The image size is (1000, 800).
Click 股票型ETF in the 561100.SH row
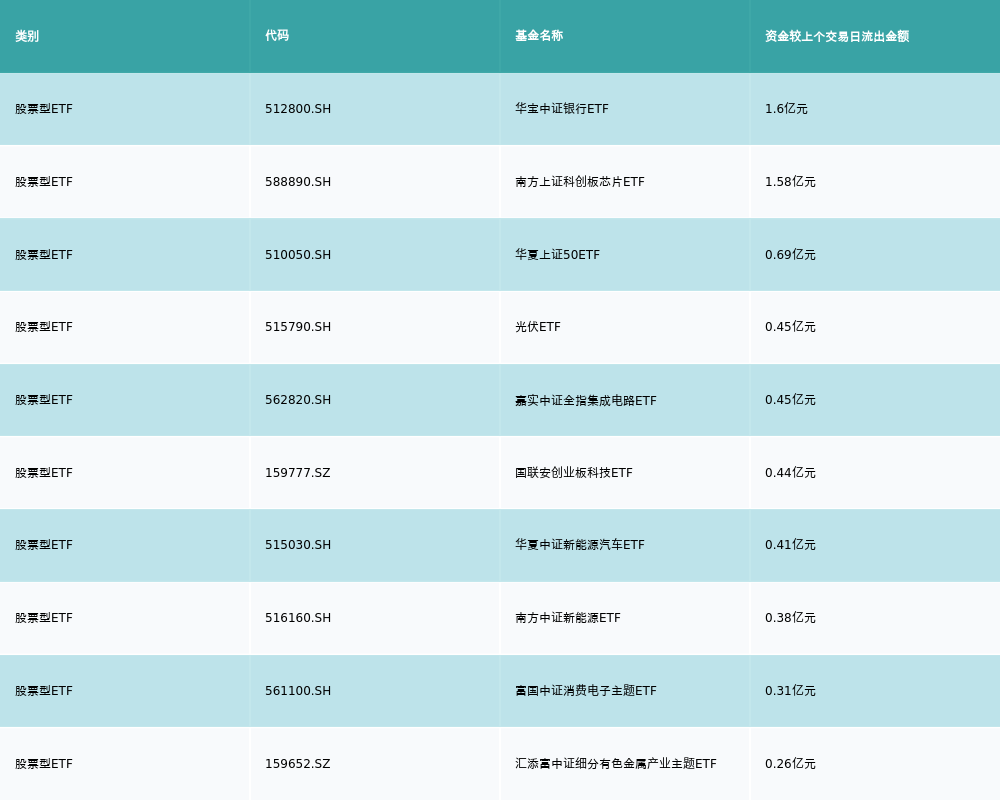pos(44,691)
